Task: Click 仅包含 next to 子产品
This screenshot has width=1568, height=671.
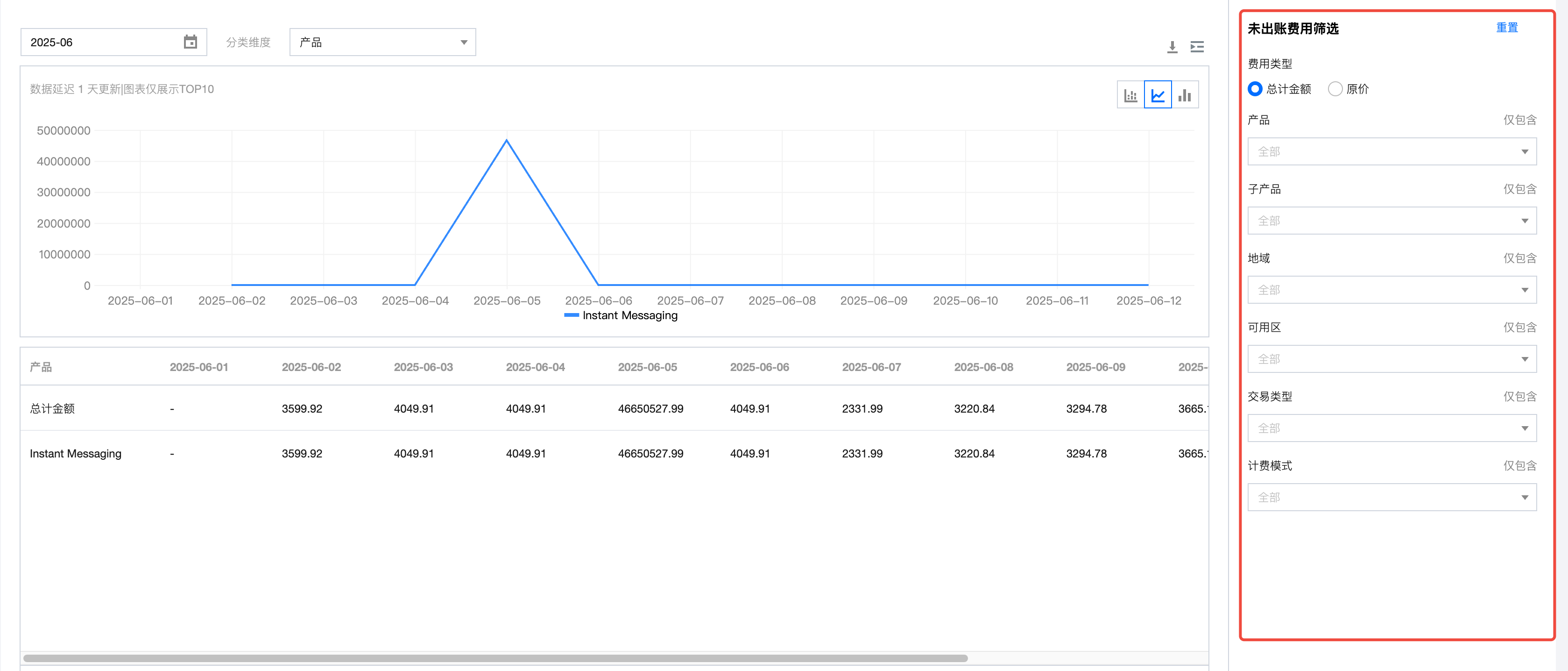Action: point(1519,189)
